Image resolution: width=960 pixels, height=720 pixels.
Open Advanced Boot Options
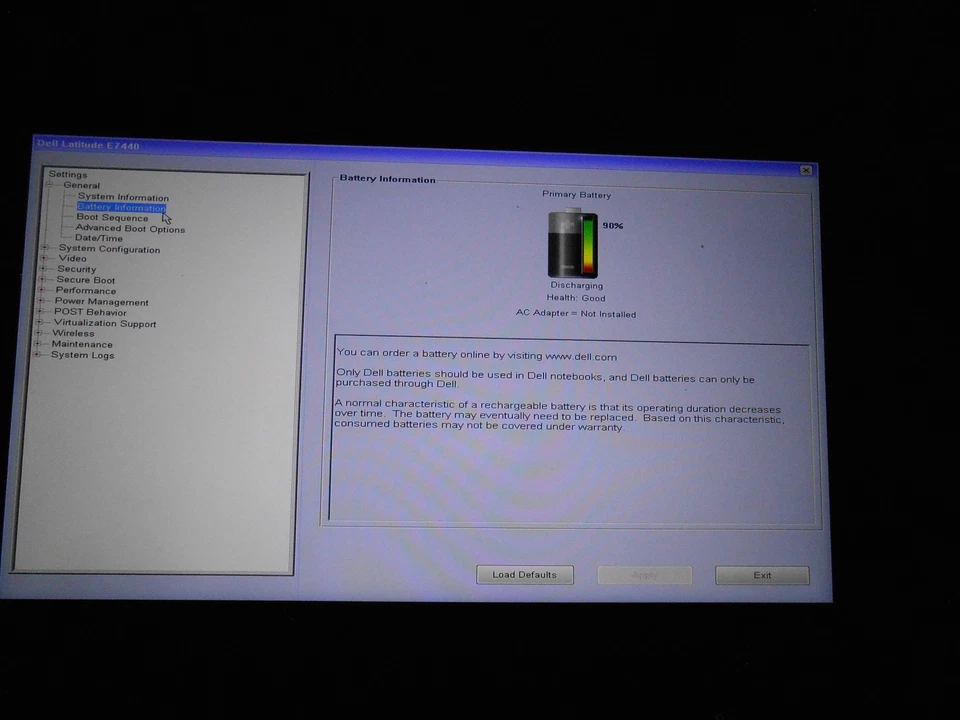tap(130, 228)
